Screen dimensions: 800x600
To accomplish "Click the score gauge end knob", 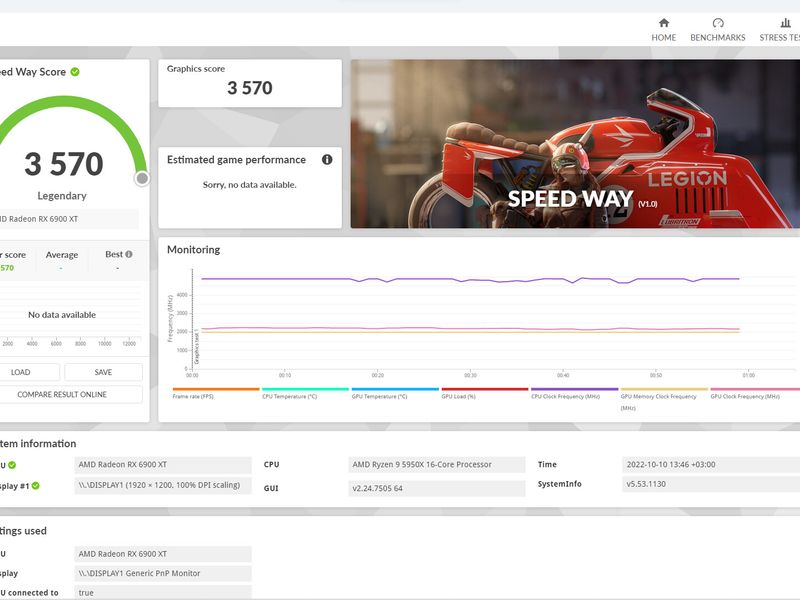I will (142, 178).
